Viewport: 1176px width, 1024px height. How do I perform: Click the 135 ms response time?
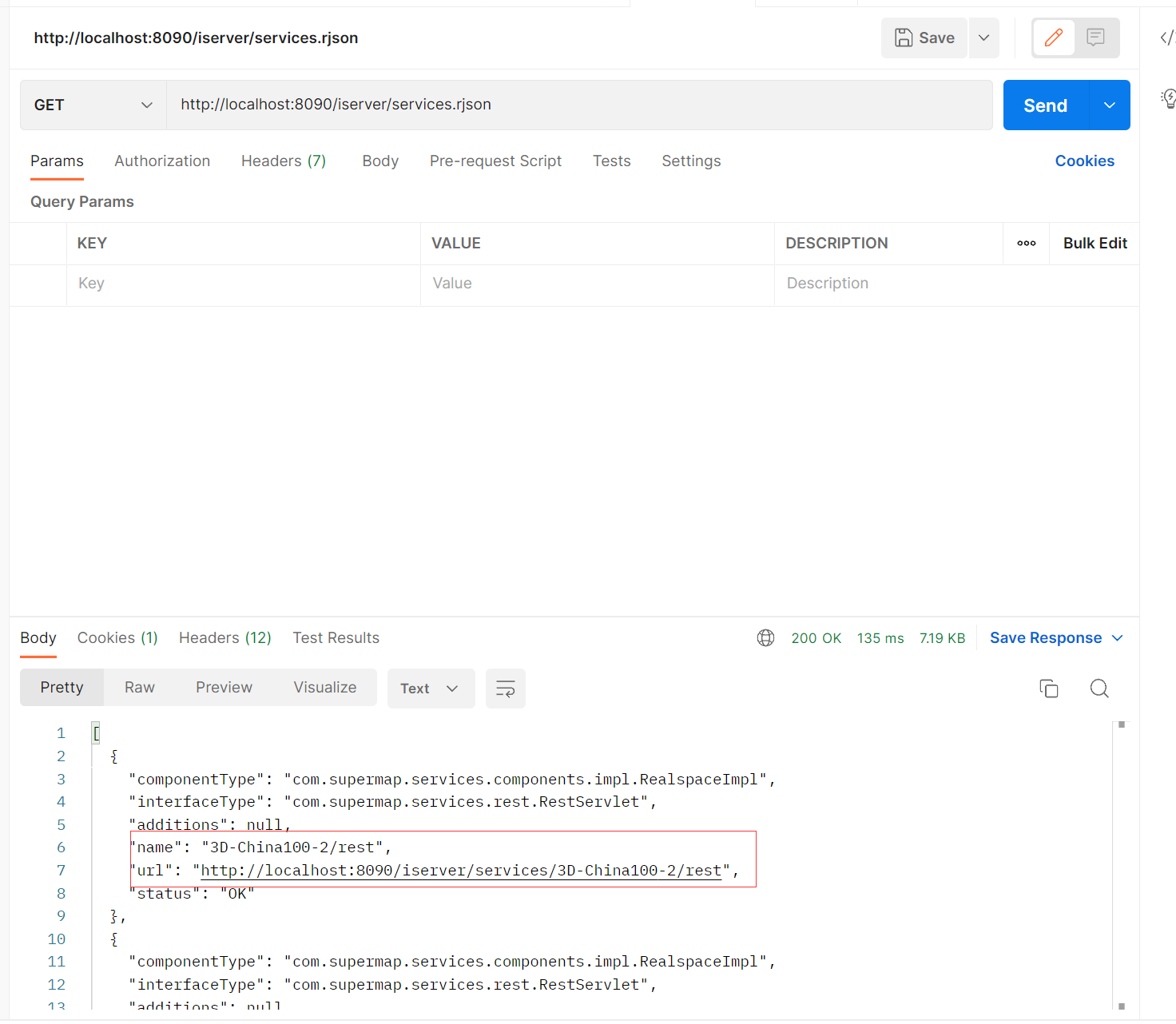(880, 638)
